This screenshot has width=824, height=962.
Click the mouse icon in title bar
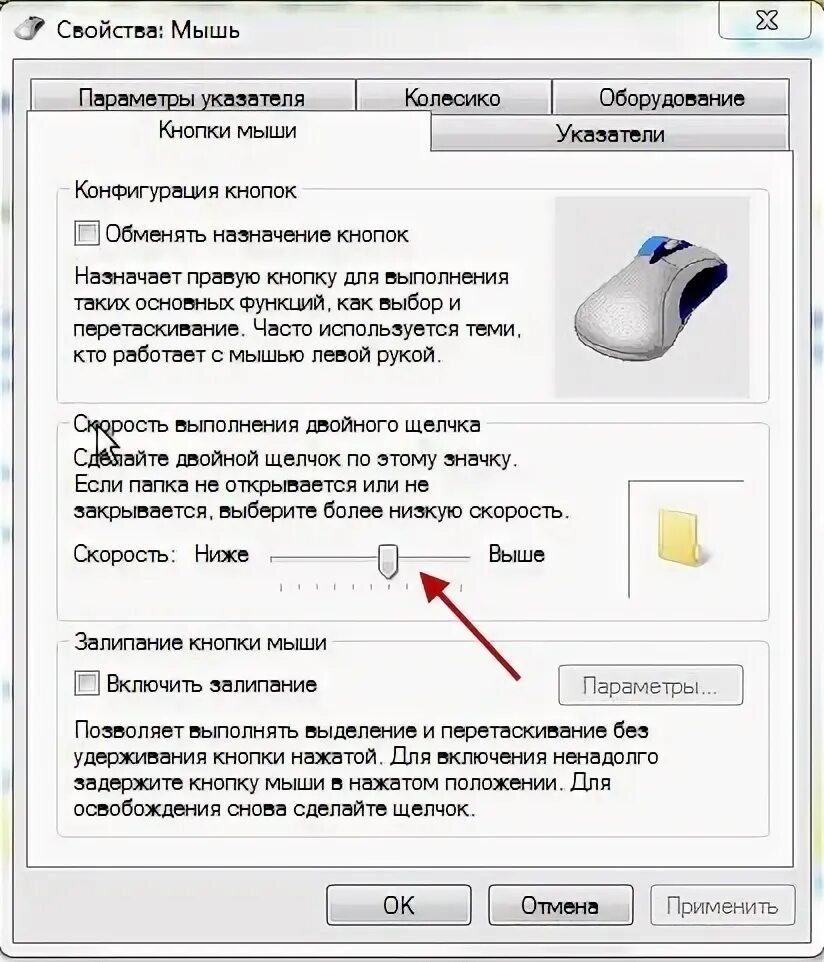pyautogui.click(x=29, y=28)
